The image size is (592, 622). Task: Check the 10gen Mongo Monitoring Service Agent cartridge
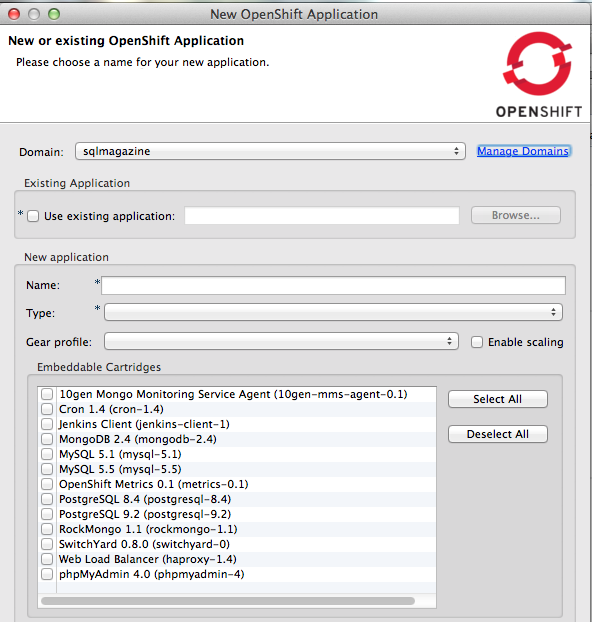pyautogui.click(x=47, y=394)
